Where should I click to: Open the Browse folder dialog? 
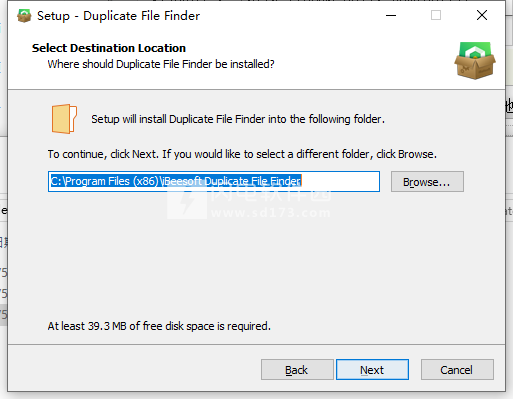point(427,182)
